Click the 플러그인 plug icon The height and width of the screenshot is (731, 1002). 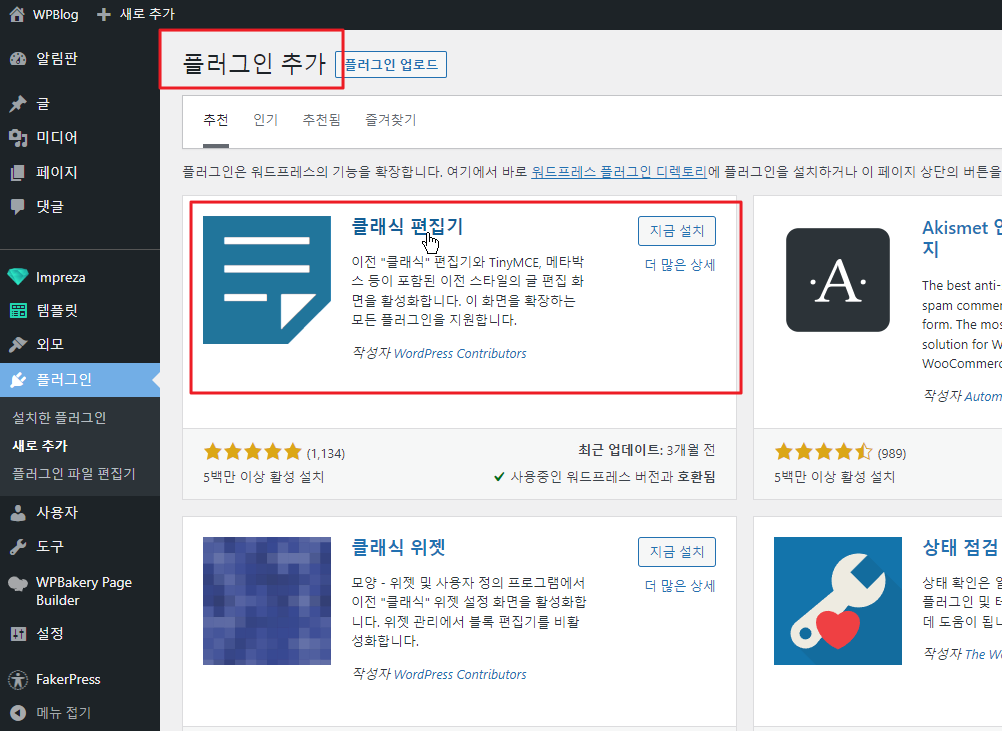[x=18, y=380]
